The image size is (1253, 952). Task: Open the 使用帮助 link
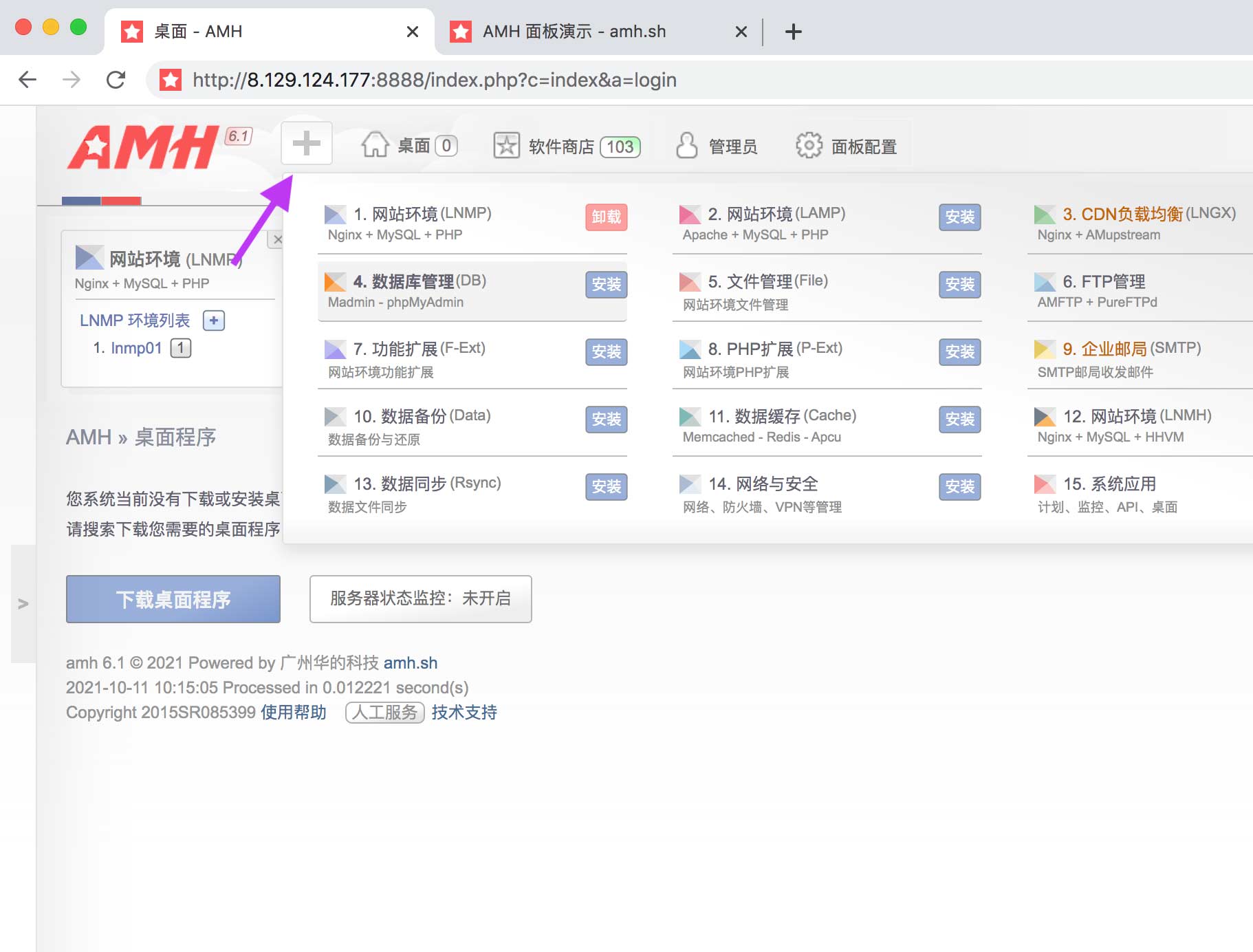pyautogui.click(x=293, y=713)
